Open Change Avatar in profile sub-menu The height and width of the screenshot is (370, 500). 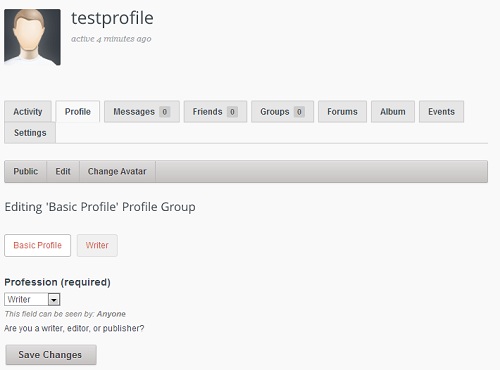[x=117, y=171]
